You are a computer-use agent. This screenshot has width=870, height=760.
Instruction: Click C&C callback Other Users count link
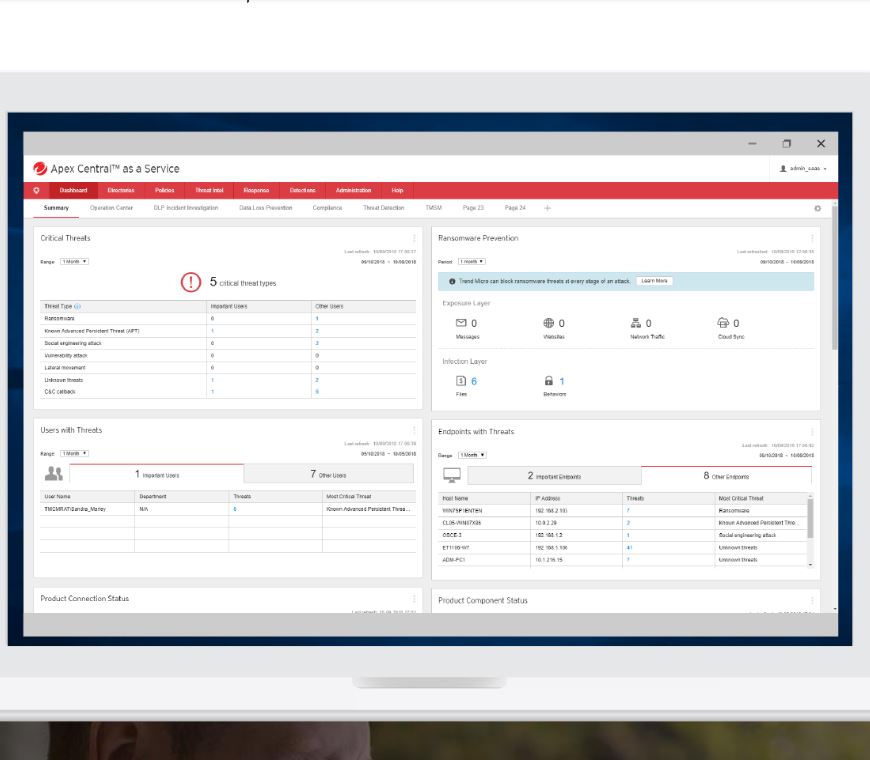click(x=317, y=392)
